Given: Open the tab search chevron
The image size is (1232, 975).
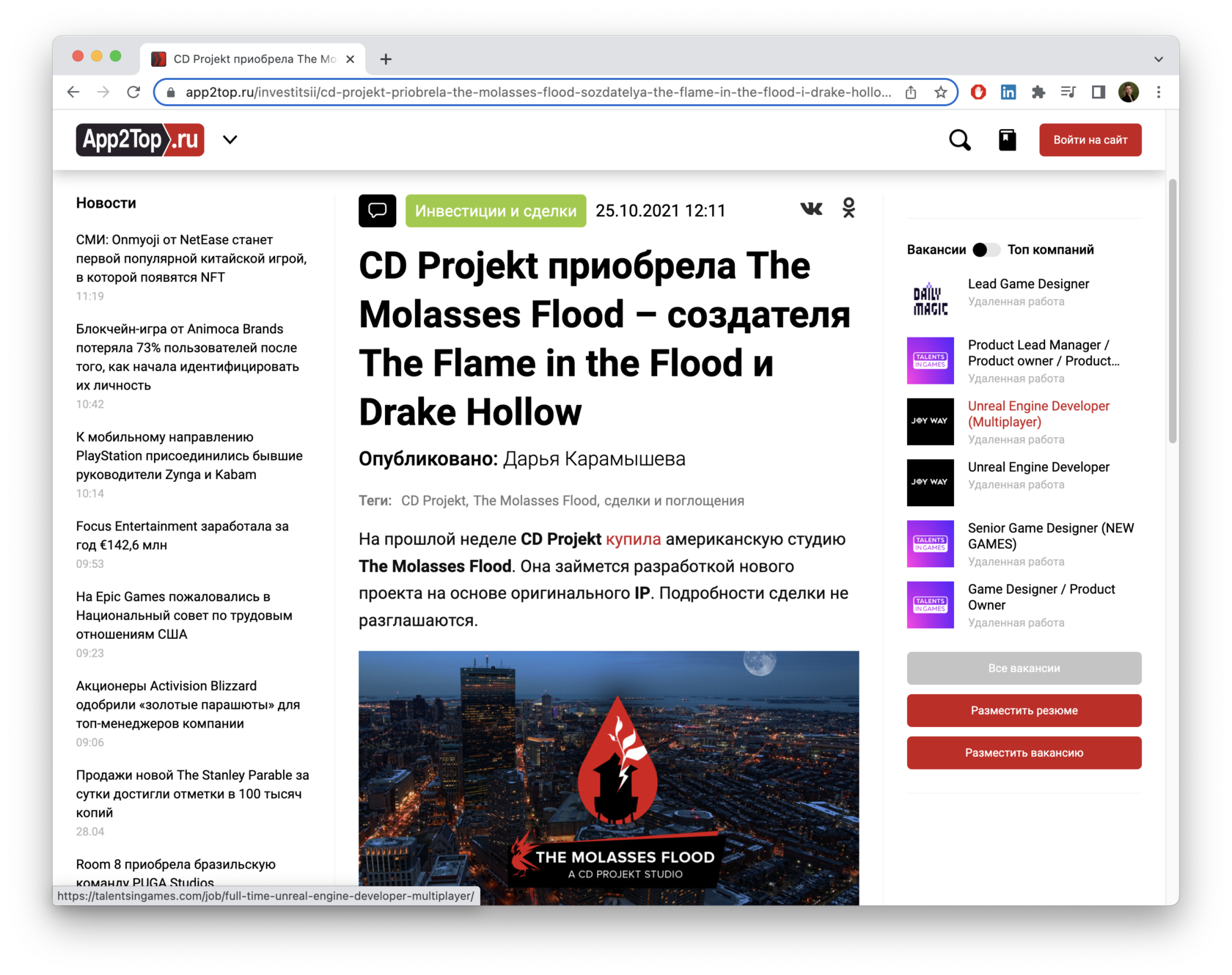Looking at the screenshot, I should pos(1158,59).
